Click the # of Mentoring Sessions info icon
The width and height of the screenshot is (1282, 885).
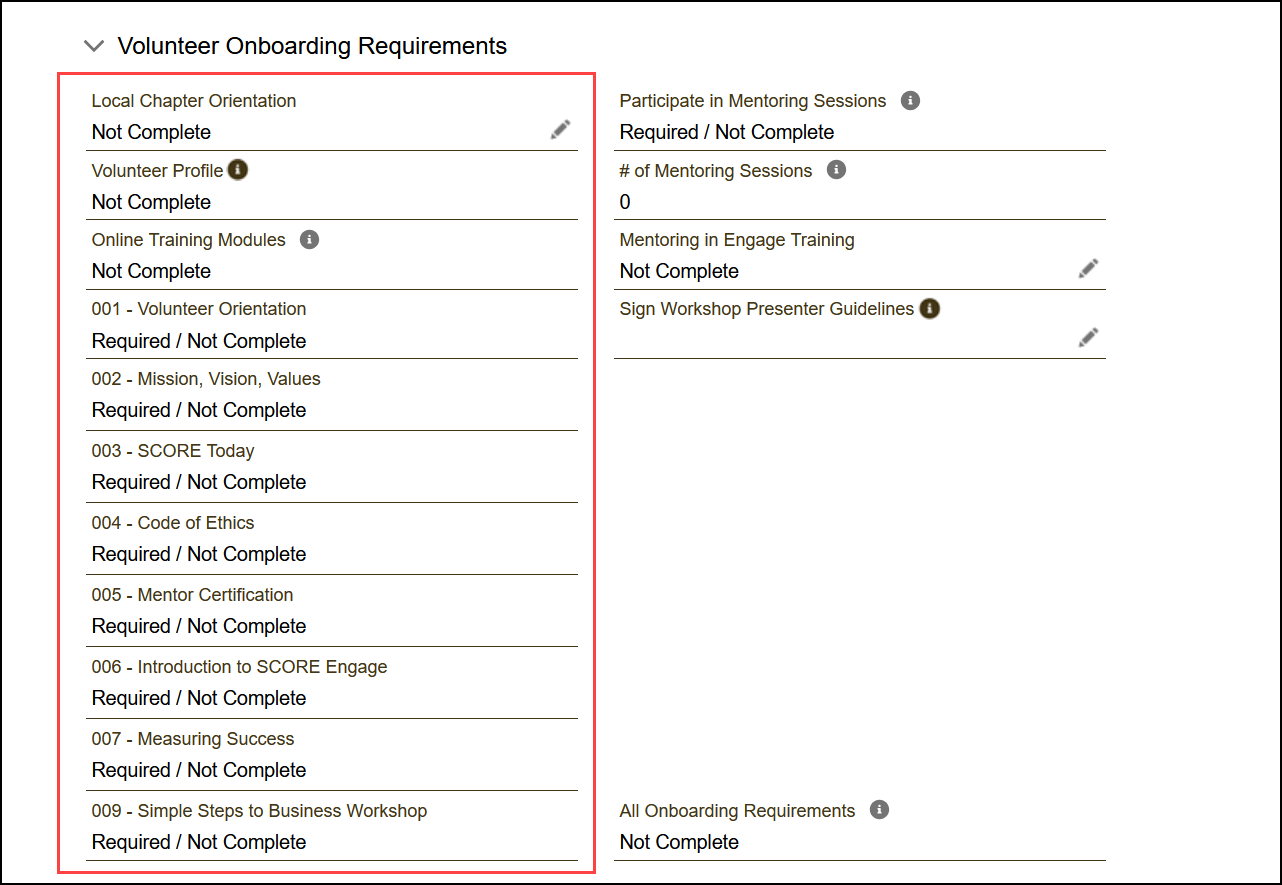(x=837, y=170)
